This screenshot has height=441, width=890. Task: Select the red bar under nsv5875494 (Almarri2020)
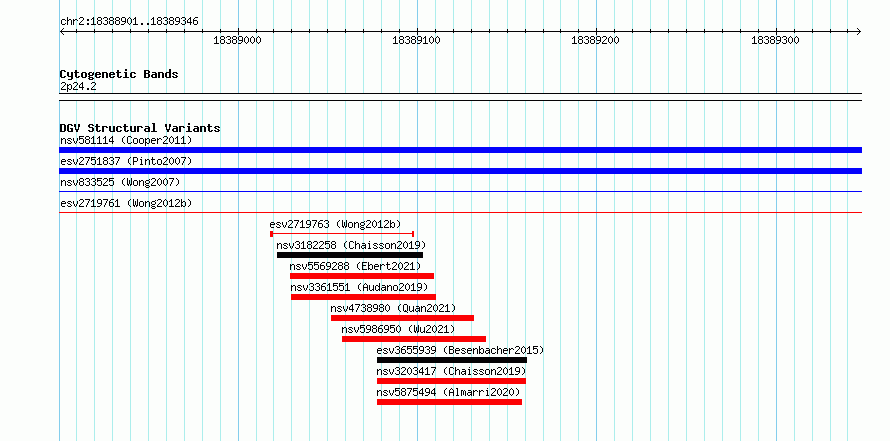[450, 402]
